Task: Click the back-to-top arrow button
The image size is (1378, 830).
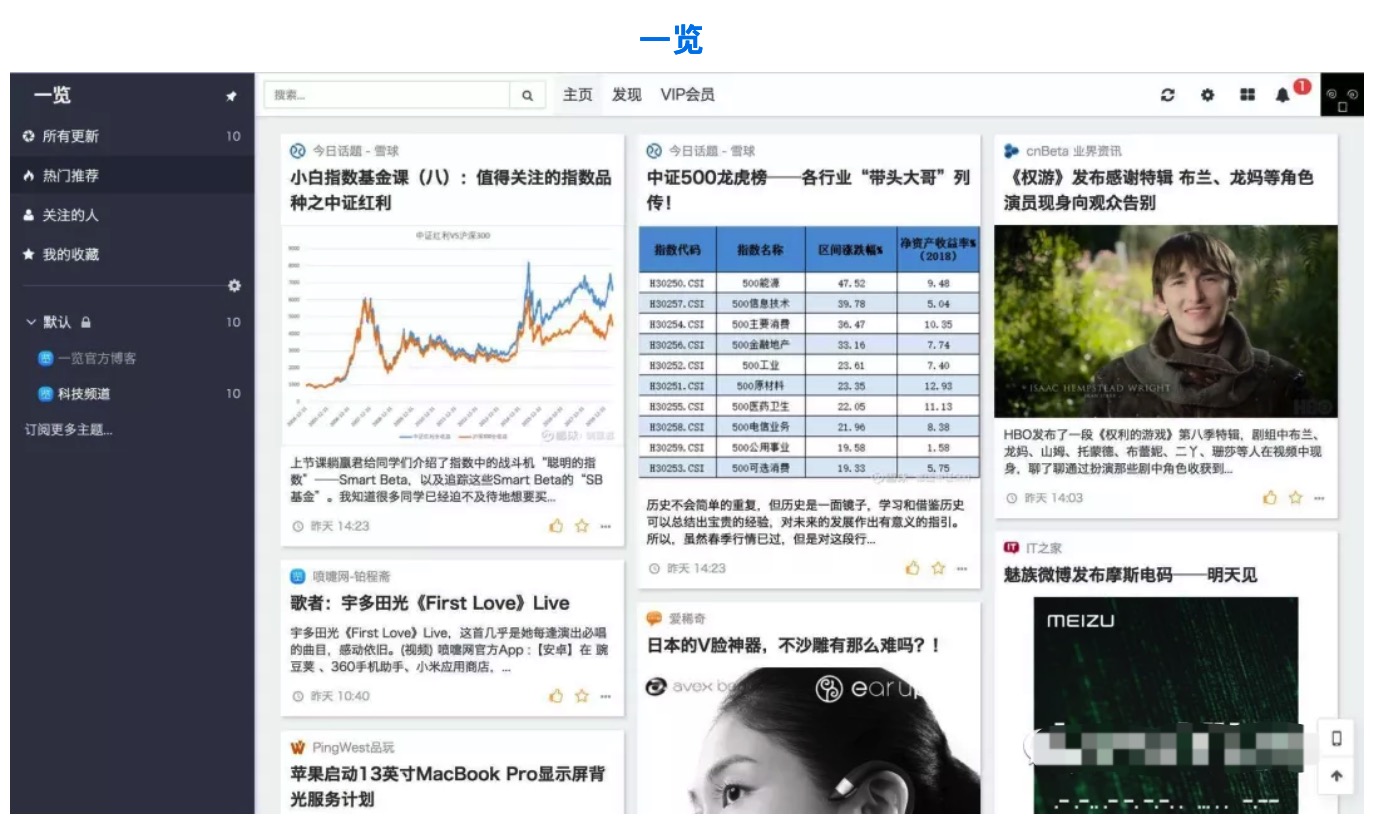Action: coord(1336,776)
